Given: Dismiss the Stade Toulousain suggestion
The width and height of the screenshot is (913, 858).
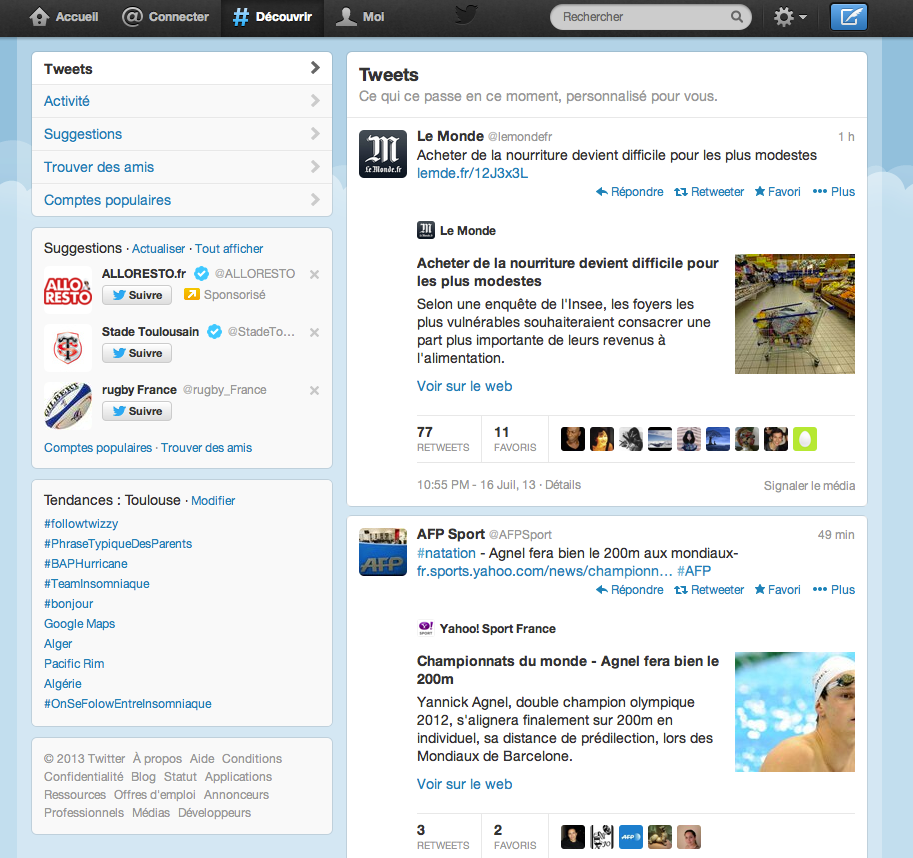Looking at the screenshot, I should (x=314, y=332).
